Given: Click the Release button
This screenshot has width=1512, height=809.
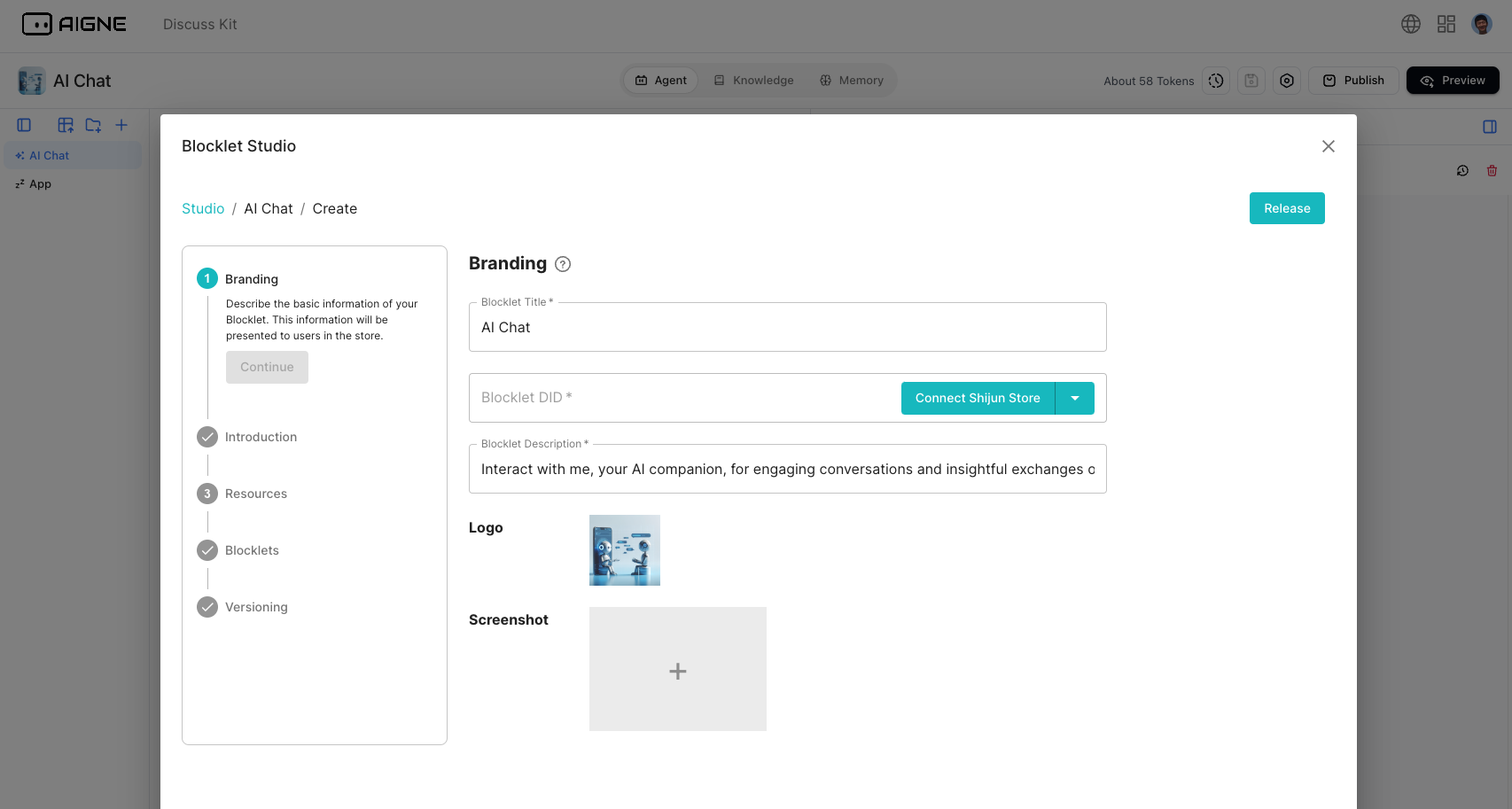Looking at the screenshot, I should (1287, 207).
